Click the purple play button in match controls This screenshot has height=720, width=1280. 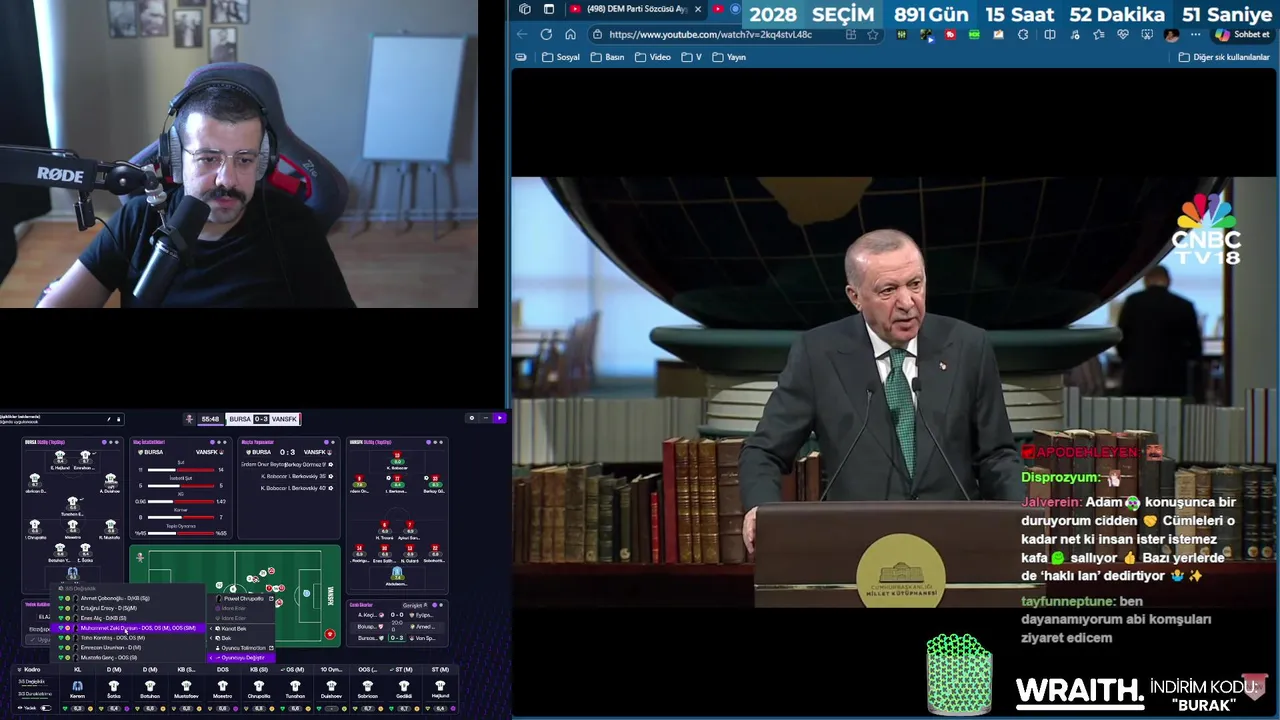(499, 418)
